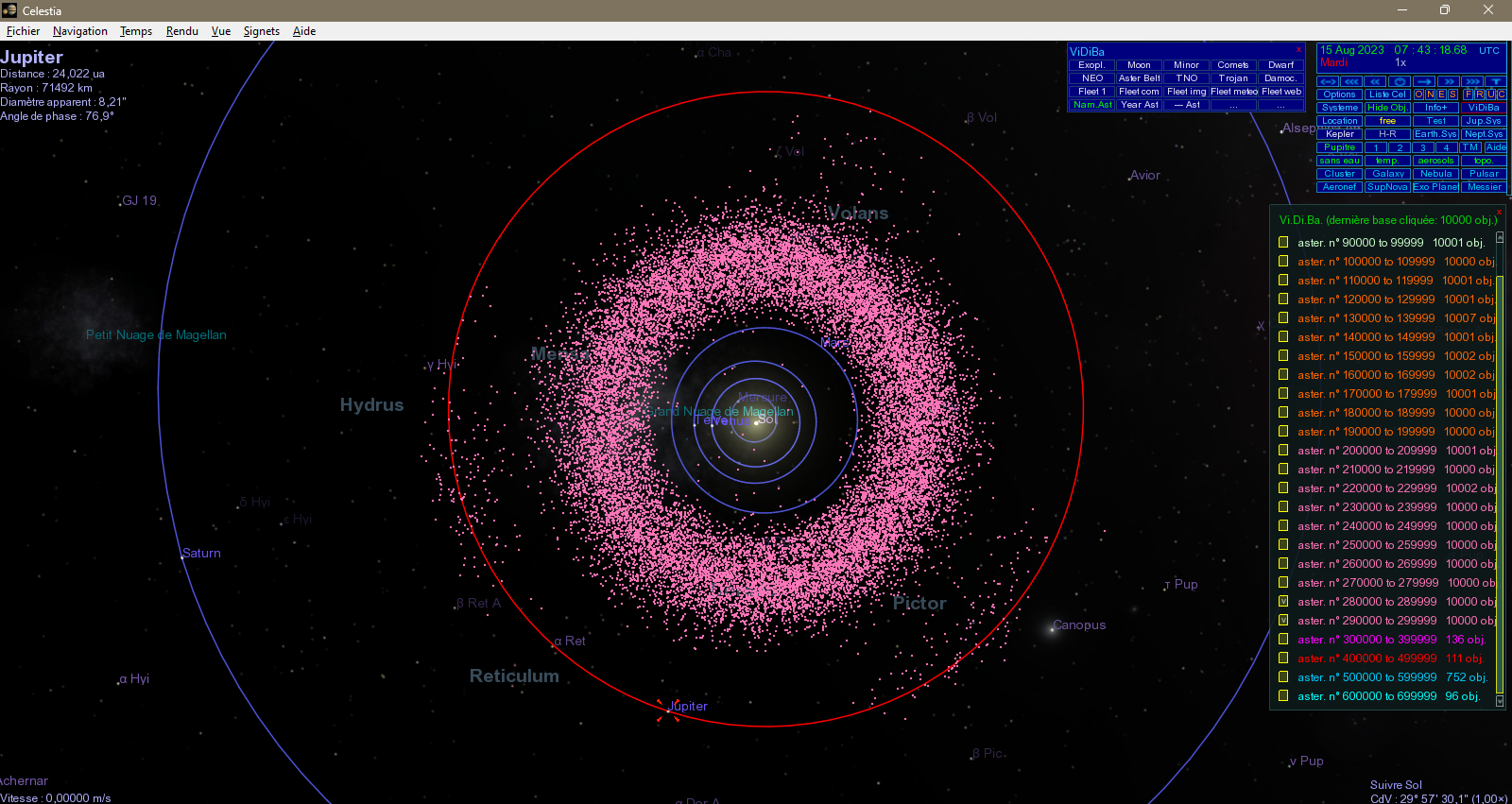Viewport: 1512px width, 804px height.
Task: Open the Temps menu
Action: tap(136, 31)
